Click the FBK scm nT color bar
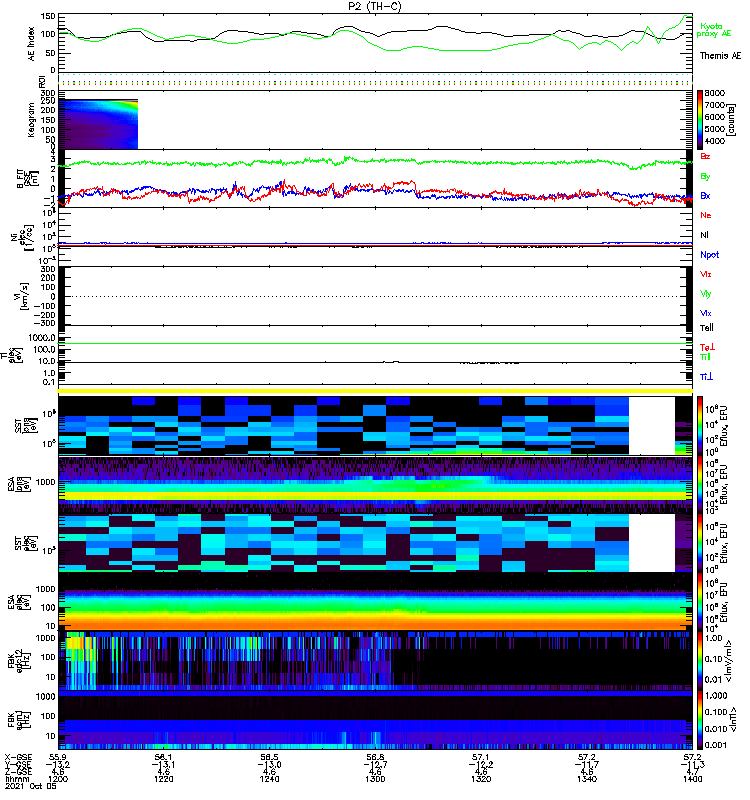750x800 pixels. pyautogui.click(x=700, y=720)
